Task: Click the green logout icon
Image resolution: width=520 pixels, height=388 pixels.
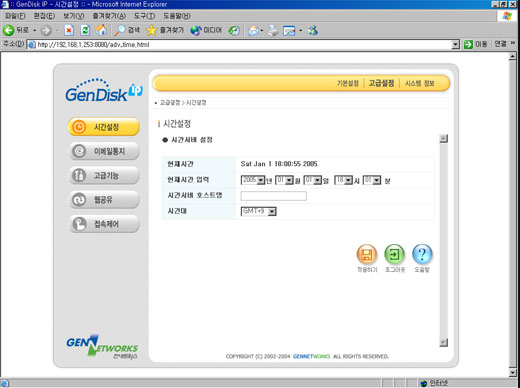Action: coord(395,254)
